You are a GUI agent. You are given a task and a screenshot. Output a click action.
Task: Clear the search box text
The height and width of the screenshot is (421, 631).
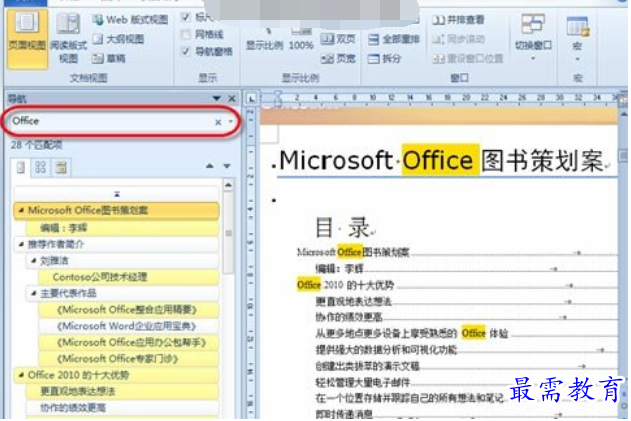218,122
